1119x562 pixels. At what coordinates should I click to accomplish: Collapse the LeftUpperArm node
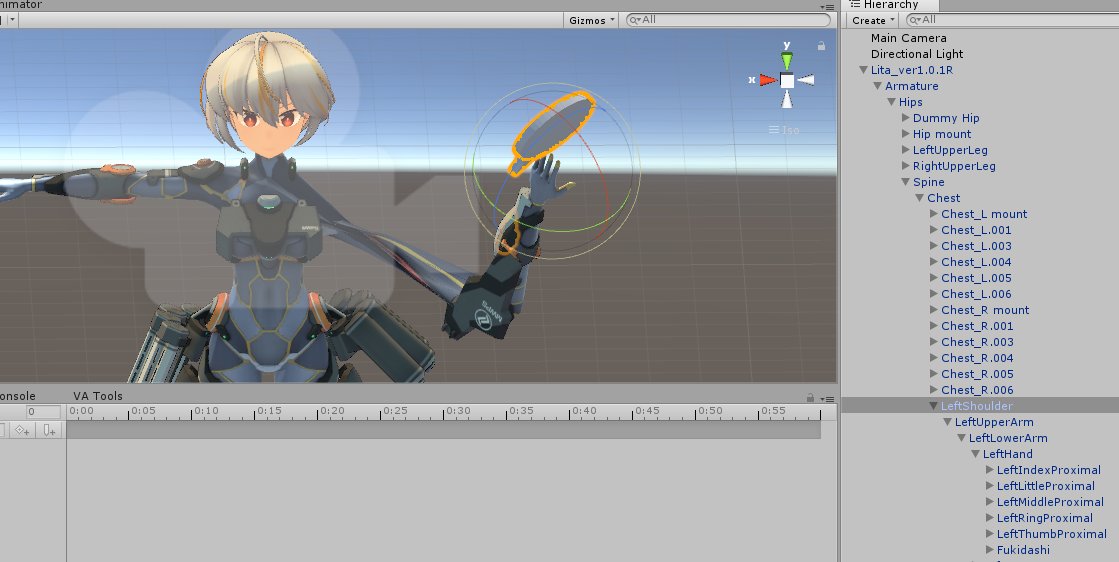click(x=948, y=422)
